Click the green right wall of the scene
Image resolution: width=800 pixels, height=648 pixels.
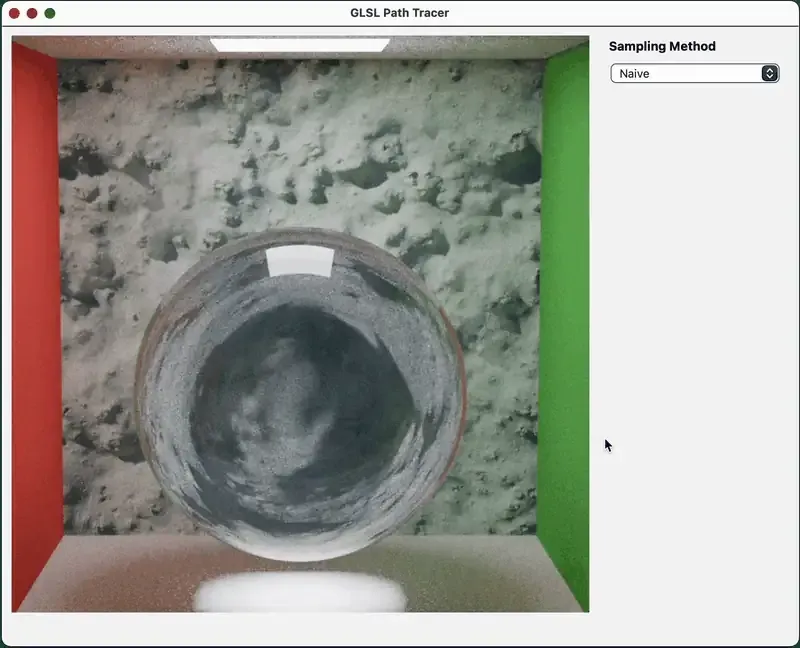[x=565, y=320]
